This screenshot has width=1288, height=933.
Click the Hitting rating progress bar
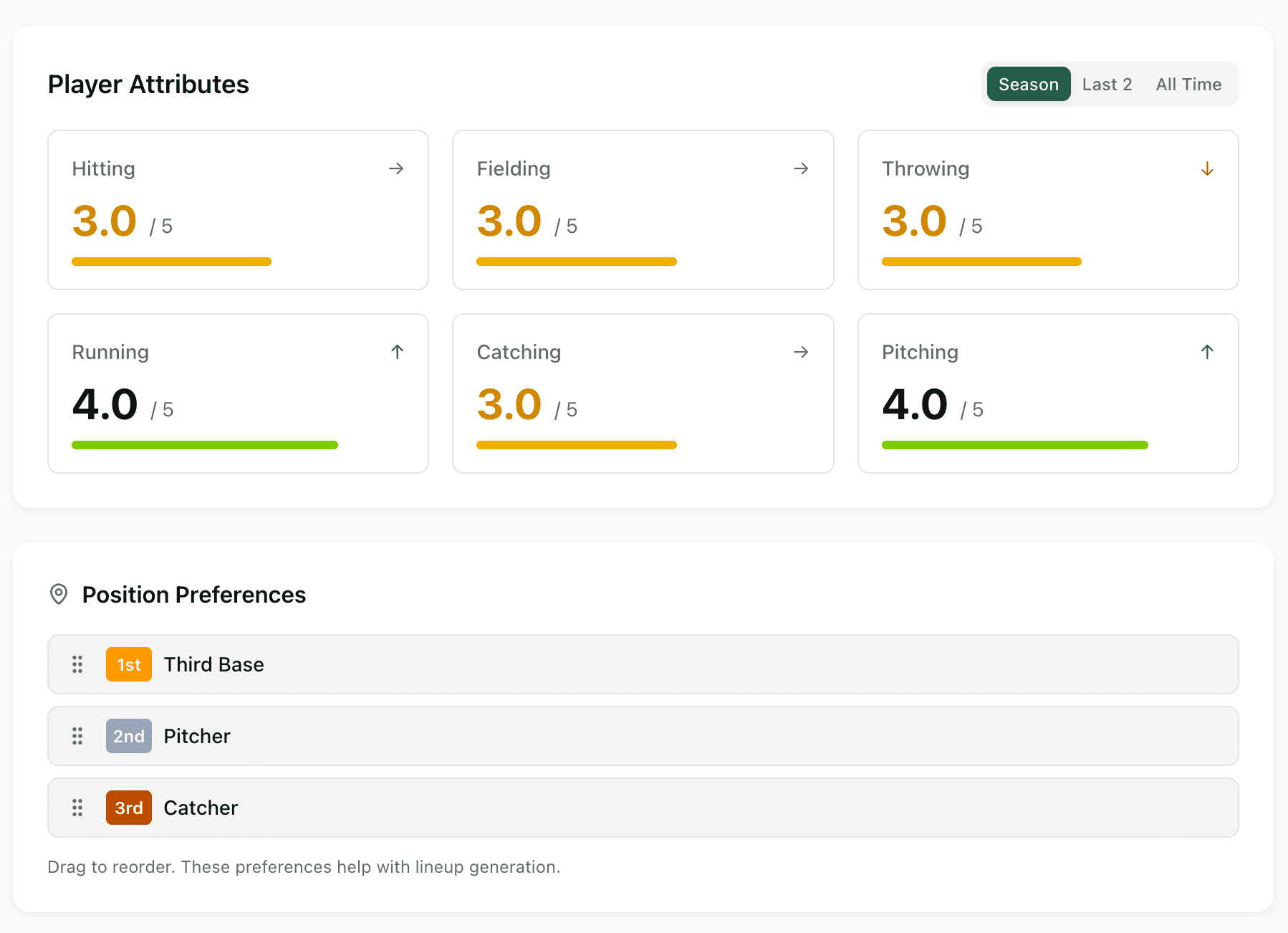point(172,262)
